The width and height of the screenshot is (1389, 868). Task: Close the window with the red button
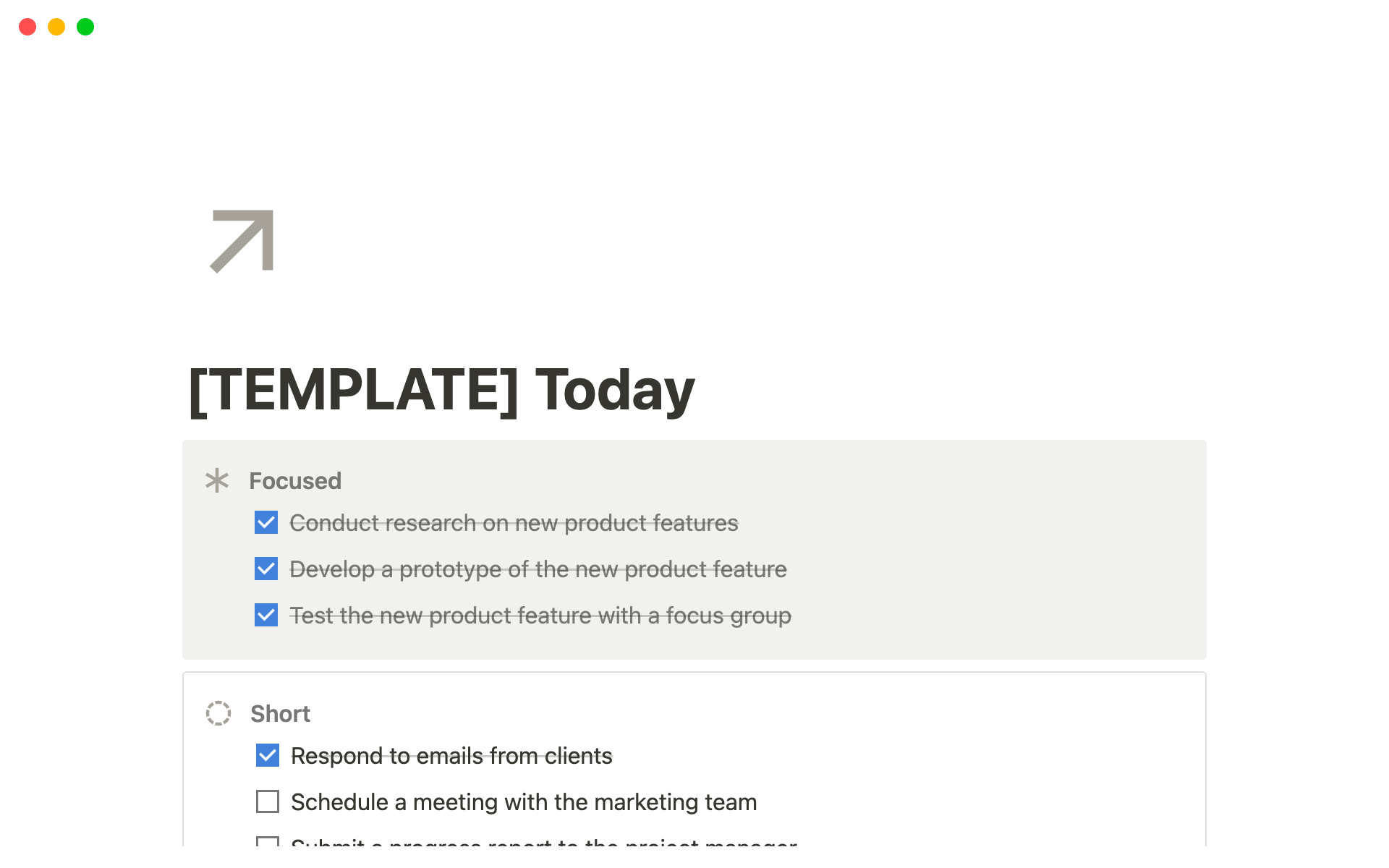27,27
